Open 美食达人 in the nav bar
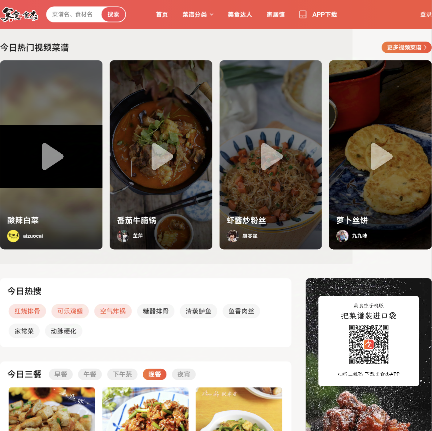The image size is (432, 431). [x=240, y=14]
